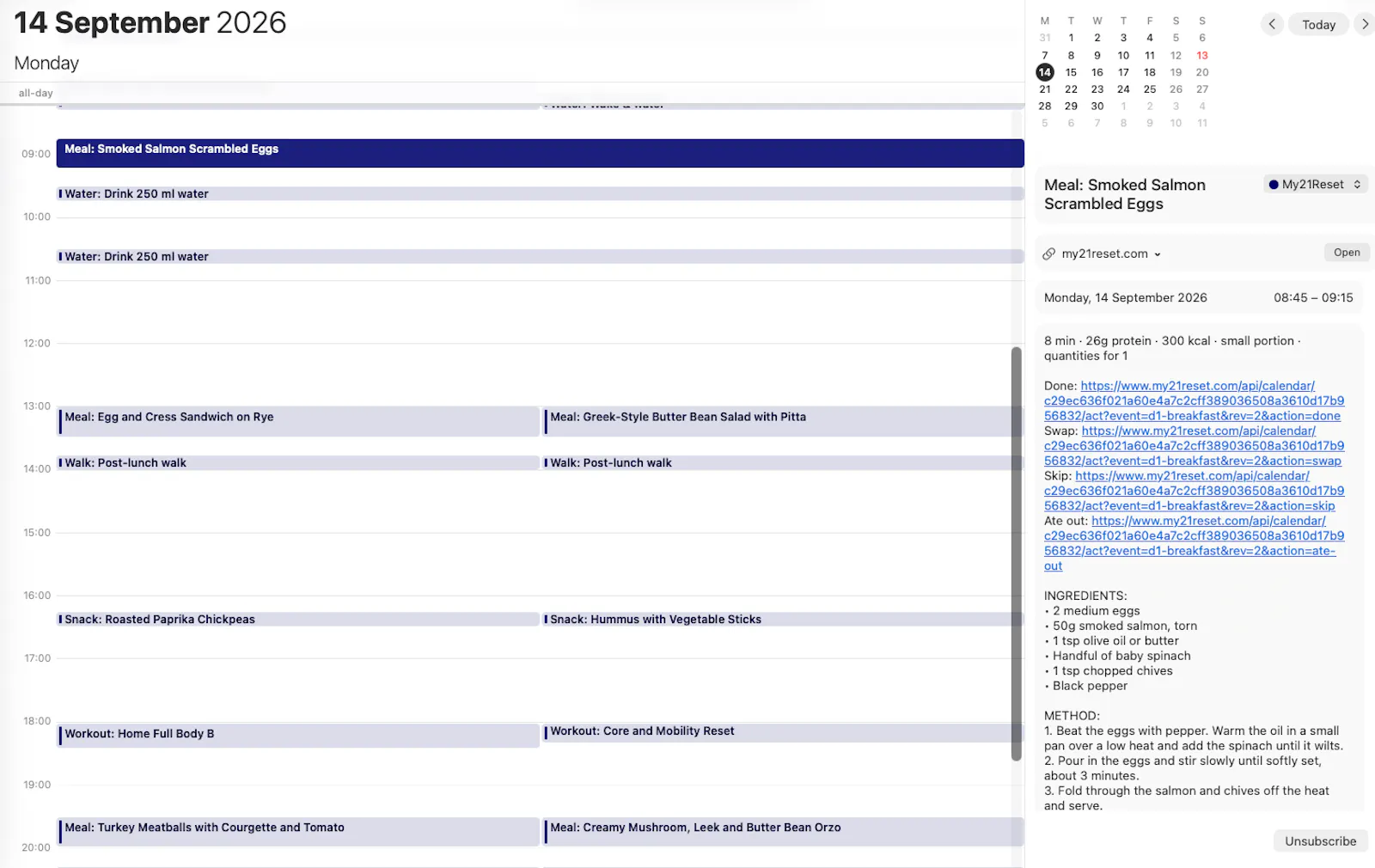Viewport: 1375px width, 868px height.
Task: Select the Creamy Mushroom, Leek Orzo event
Action: coord(783,831)
